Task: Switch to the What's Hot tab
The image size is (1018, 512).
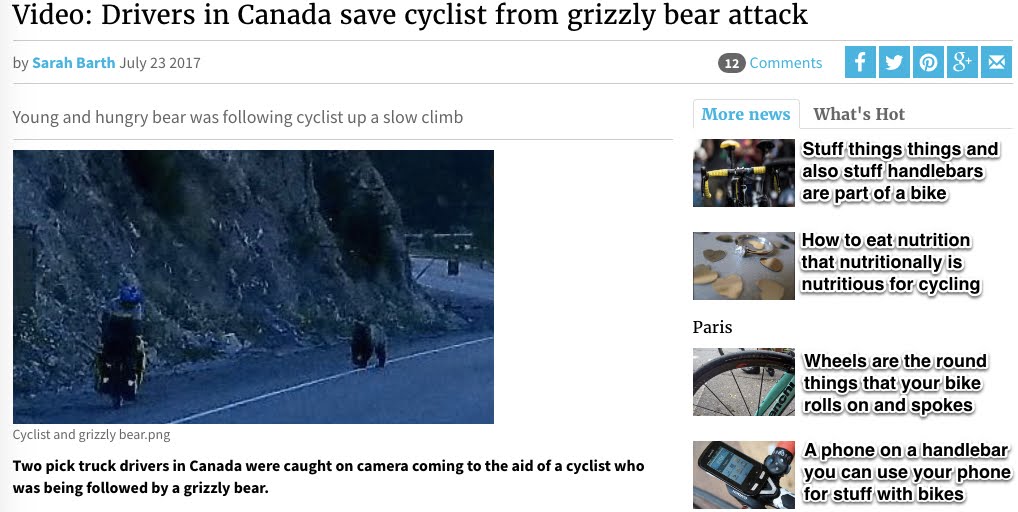Action: click(859, 114)
